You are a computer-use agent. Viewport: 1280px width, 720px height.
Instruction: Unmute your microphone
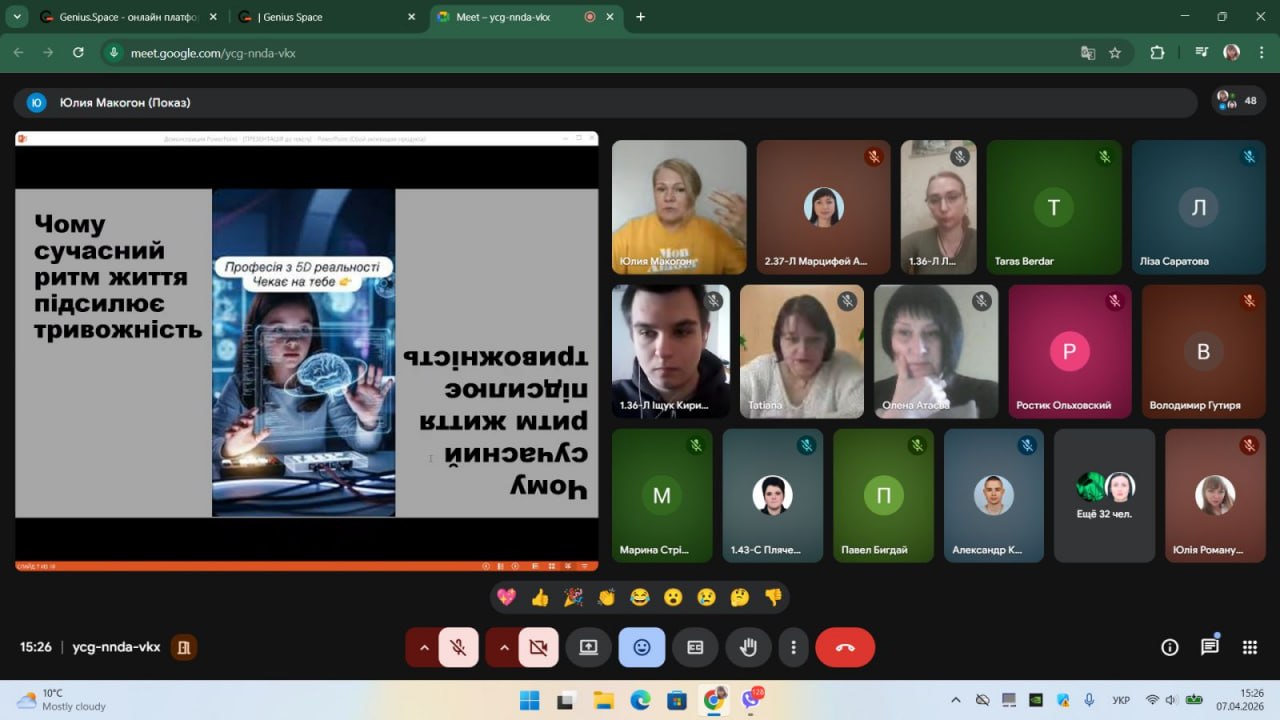click(x=458, y=648)
